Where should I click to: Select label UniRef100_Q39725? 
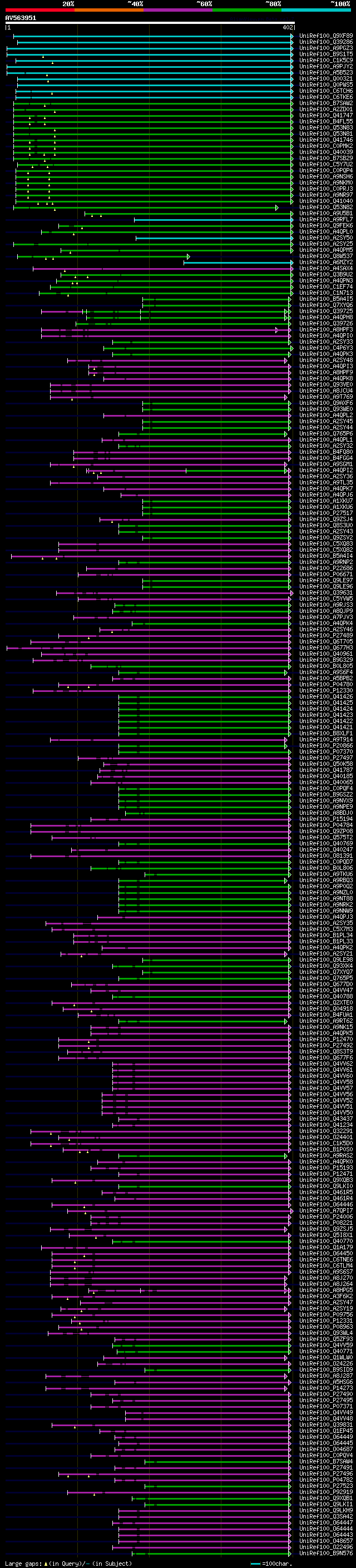pyautogui.click(x=325, y=311)
